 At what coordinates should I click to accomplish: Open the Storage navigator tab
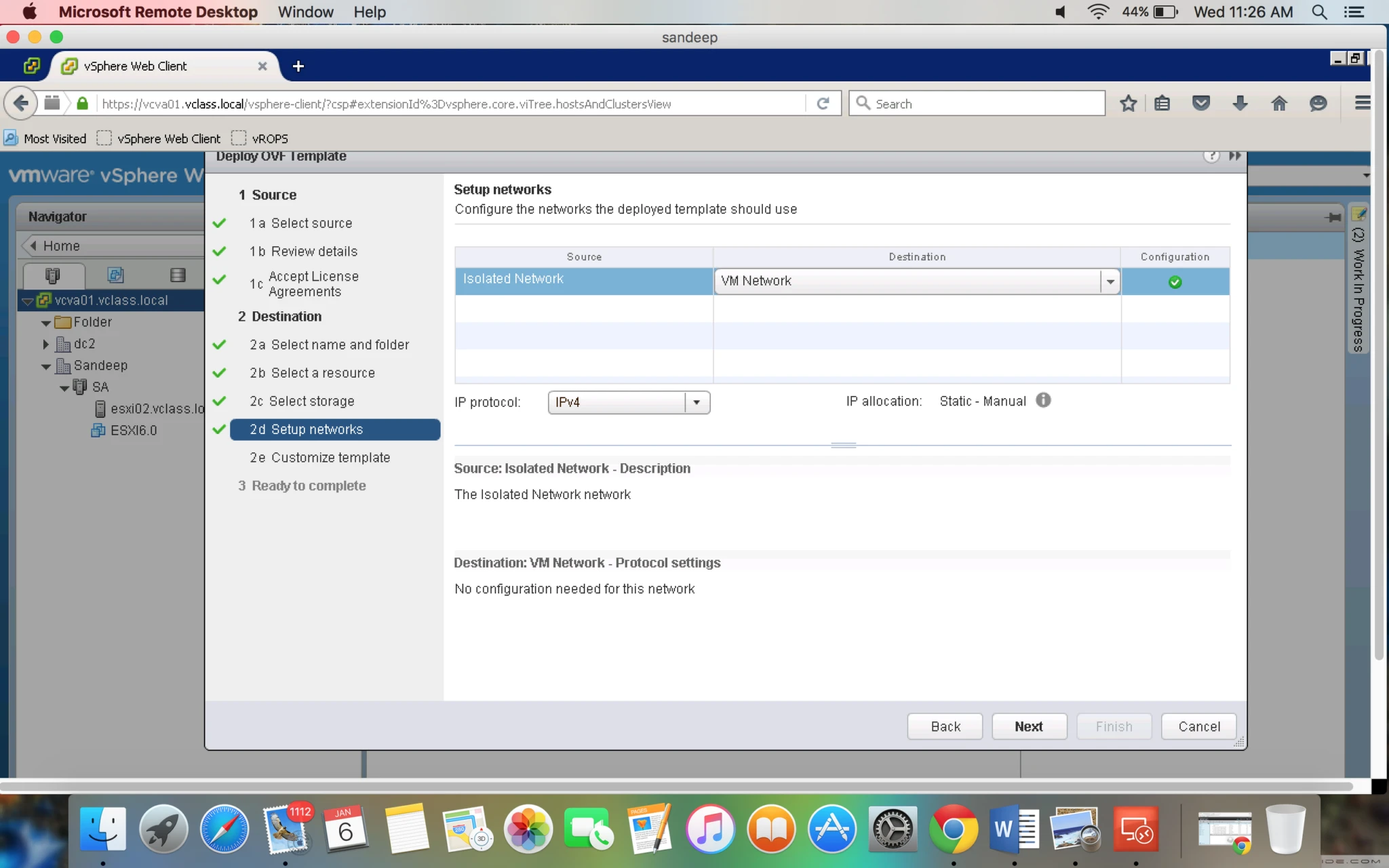pyautogui.click(x=177, y=275)
